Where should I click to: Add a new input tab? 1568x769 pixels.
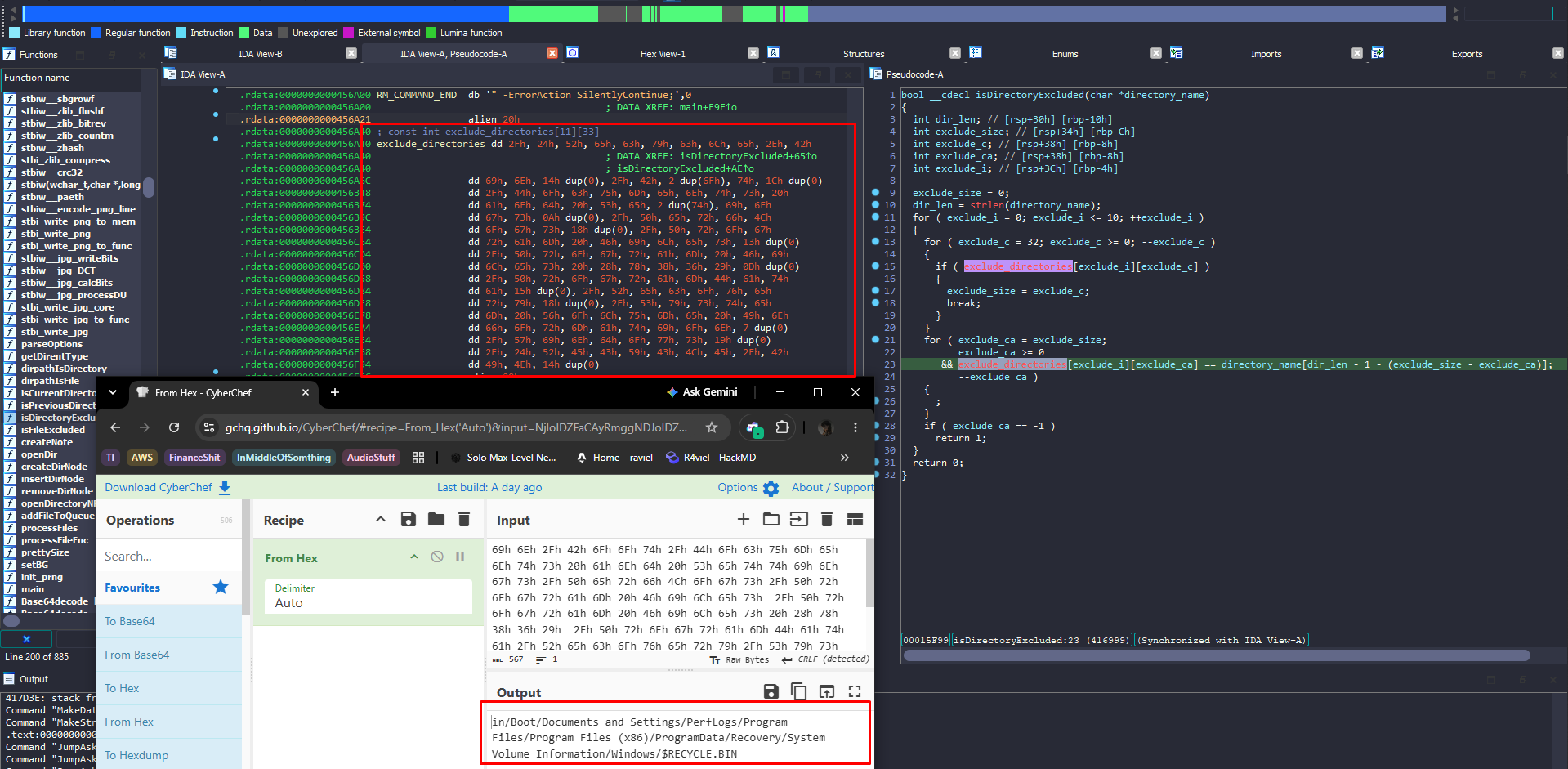[x=744, y=519]
